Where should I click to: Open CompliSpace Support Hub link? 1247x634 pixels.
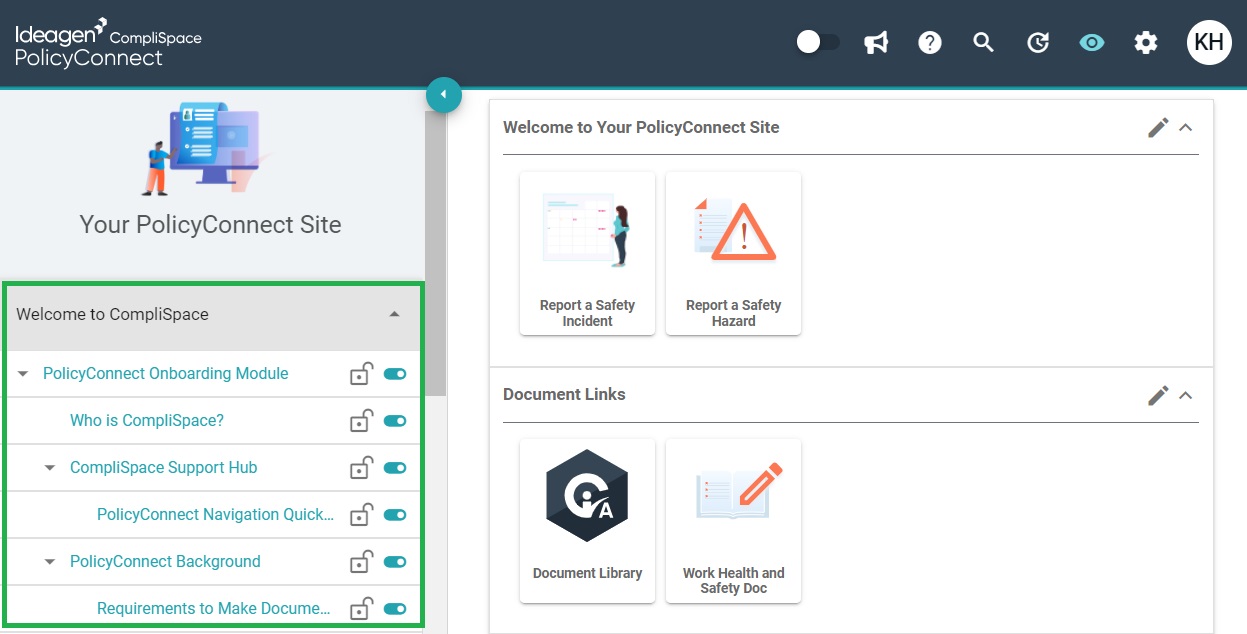[164, 468]
